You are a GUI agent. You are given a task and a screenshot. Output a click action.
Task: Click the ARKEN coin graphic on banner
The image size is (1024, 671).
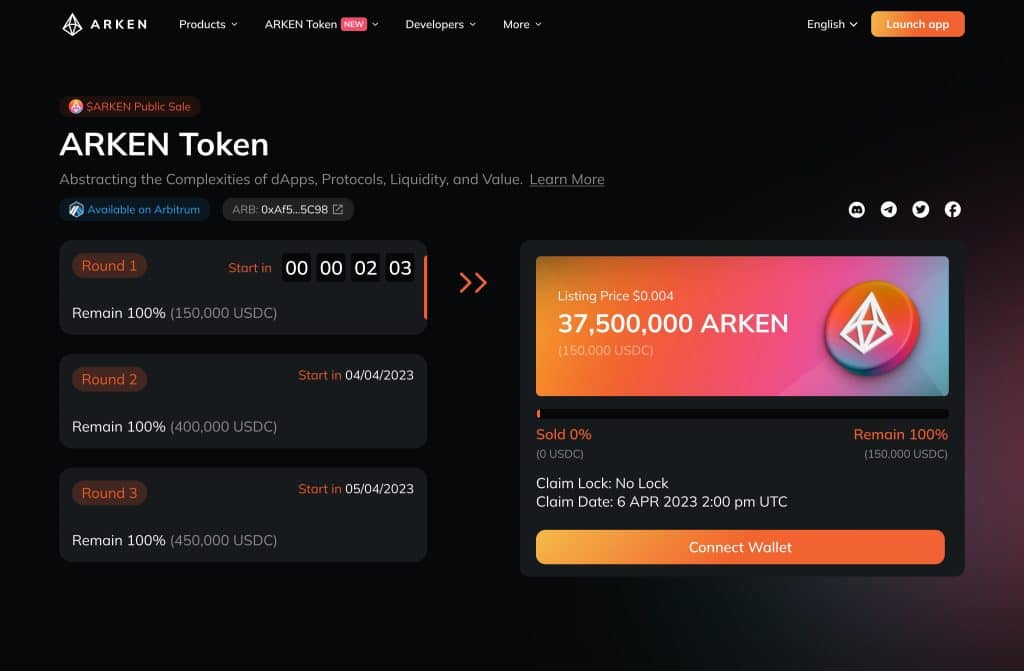871,327
